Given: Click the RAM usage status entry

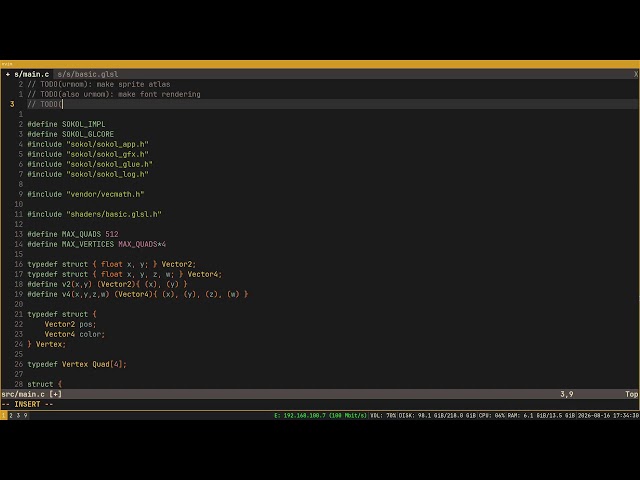Looking at the screenshot, I should point(542,416).
